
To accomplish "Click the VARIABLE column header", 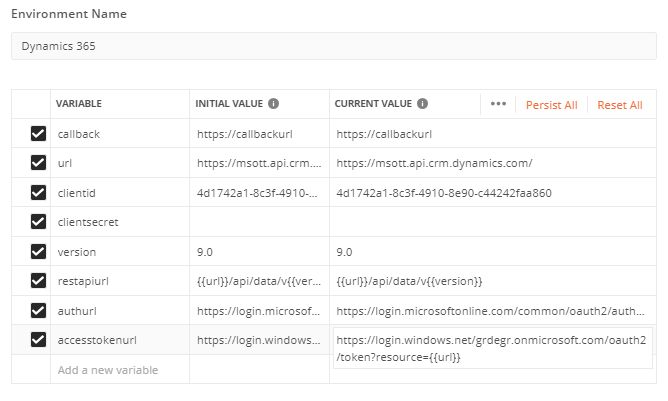I will [79, 104].
